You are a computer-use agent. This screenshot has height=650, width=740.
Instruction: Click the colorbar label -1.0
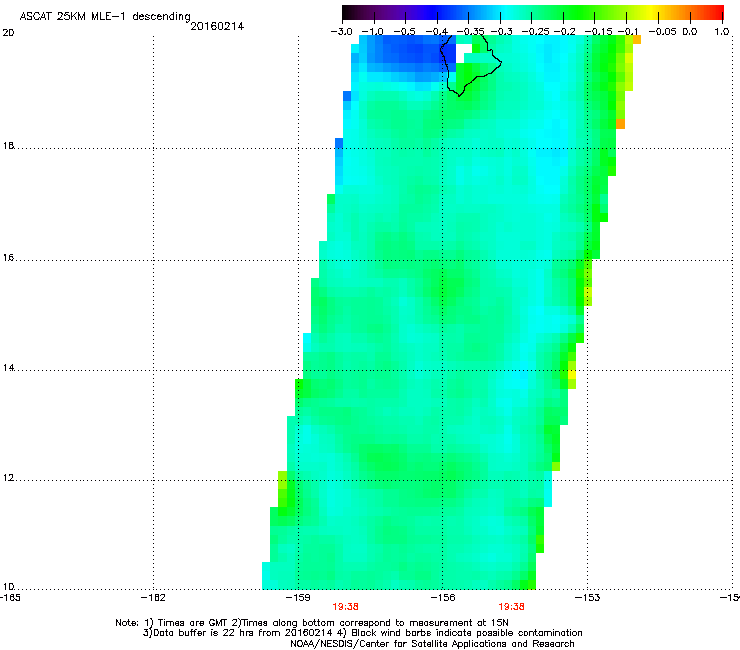point(372,32)
